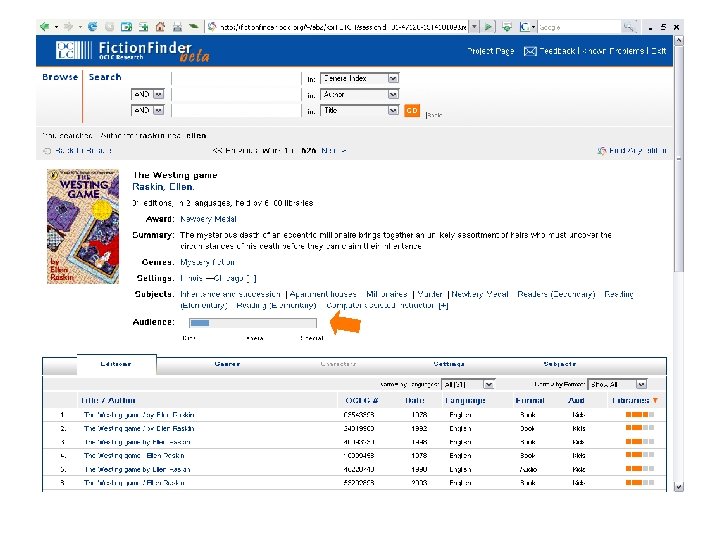
Task: Click the OCLC logo in header
Action: (x=73, y=50)
